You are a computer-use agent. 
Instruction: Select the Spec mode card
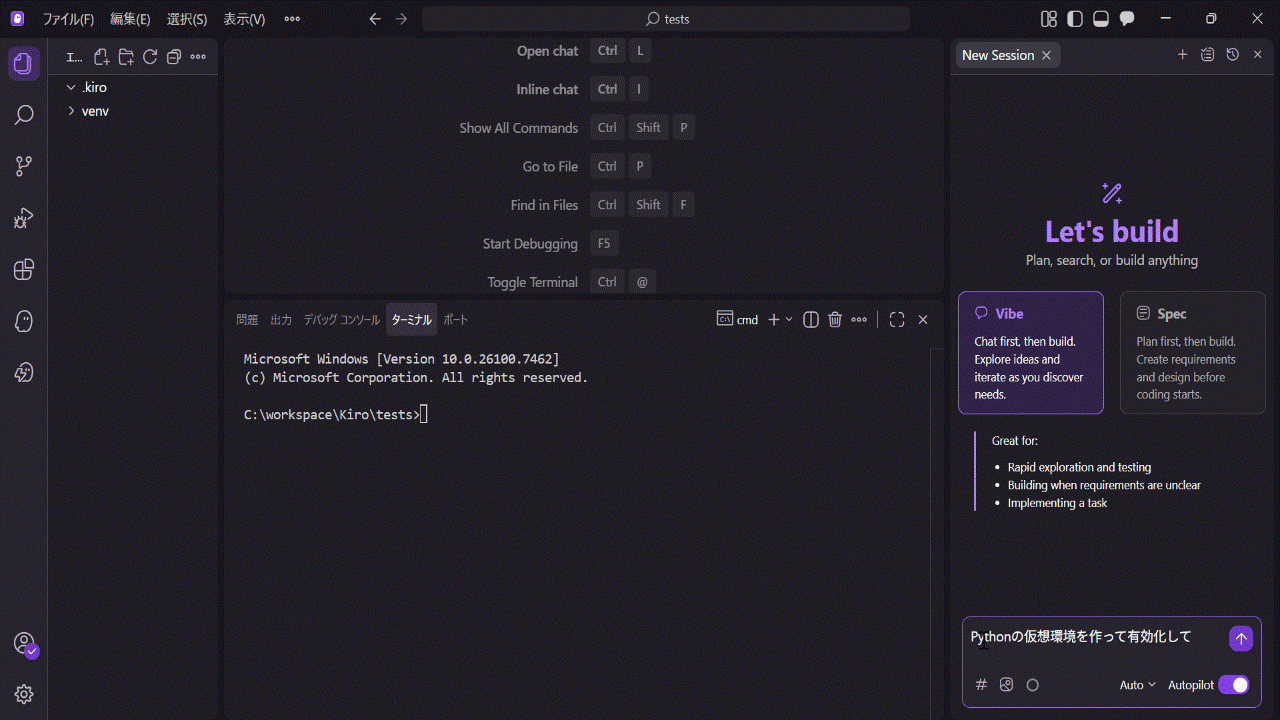[1192, 352]
